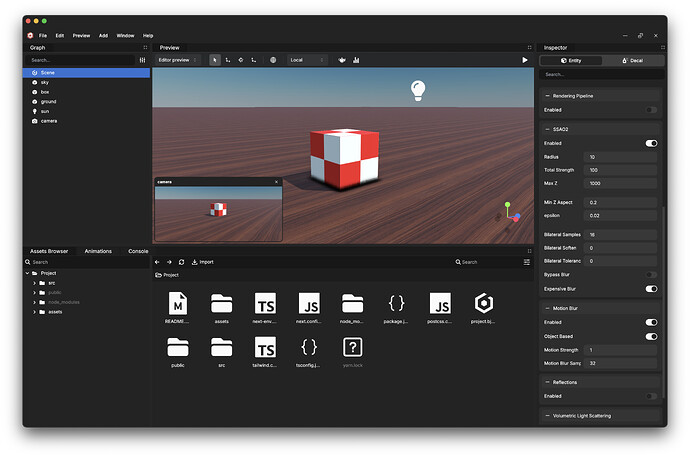Click the teapot icon in Preview toolbar

pyautogui.click(x=342, y=60)
